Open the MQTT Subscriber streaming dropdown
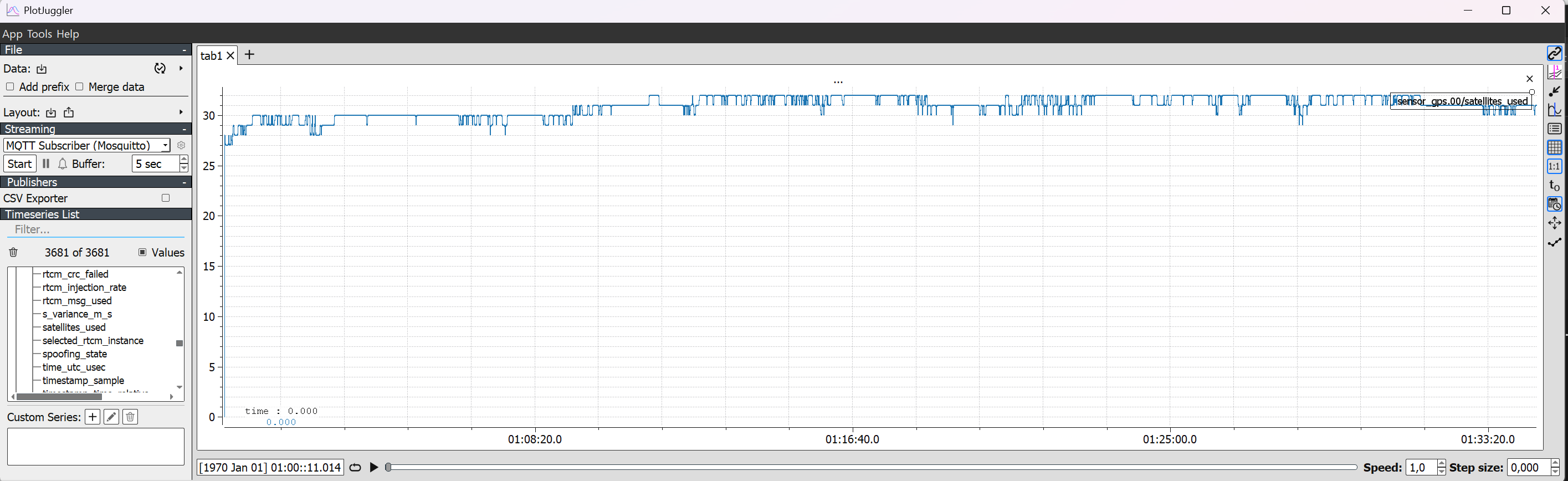 coord(87,146)
